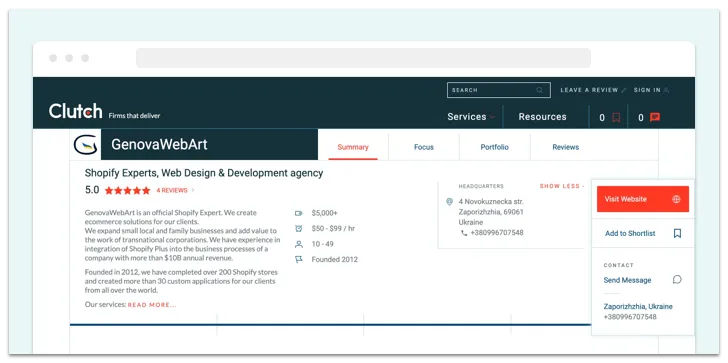Click the Shopify Experts agency headline
The height and width of the screenshot is (363, 728).
(x=204, y=173)
